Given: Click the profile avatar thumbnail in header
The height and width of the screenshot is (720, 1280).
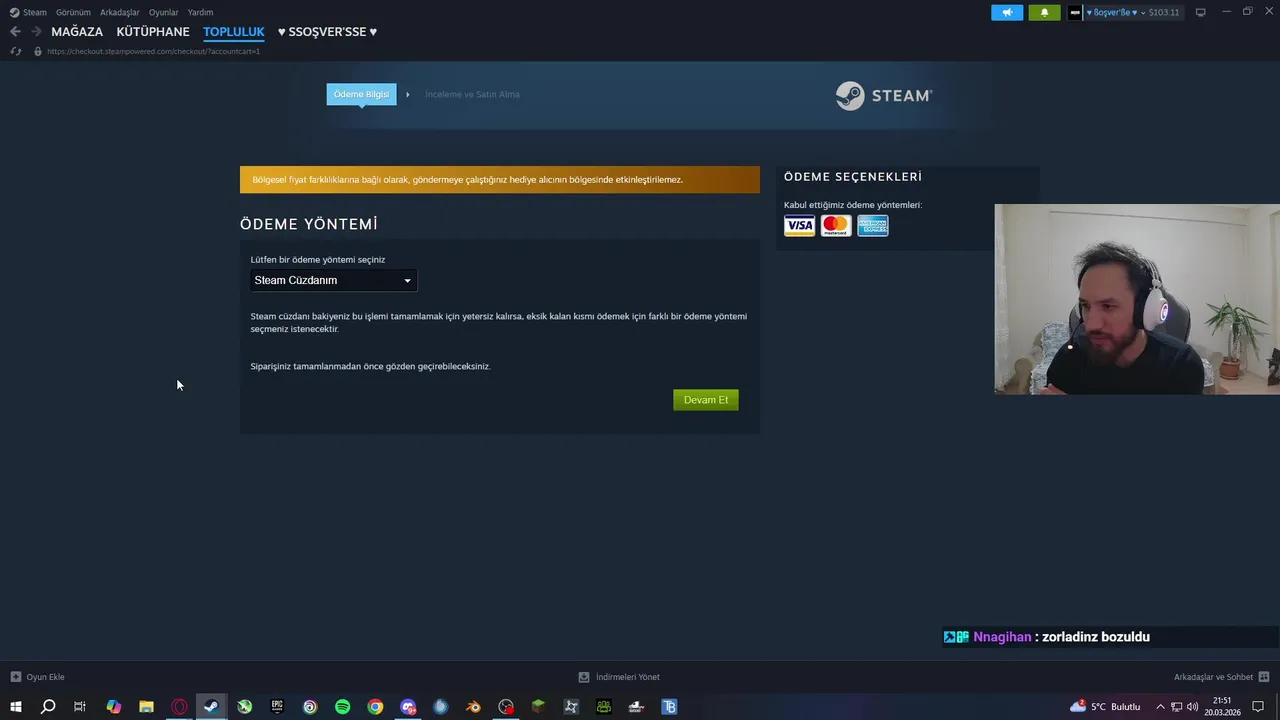Looking at the screenshot, I should pos(1075,12).
